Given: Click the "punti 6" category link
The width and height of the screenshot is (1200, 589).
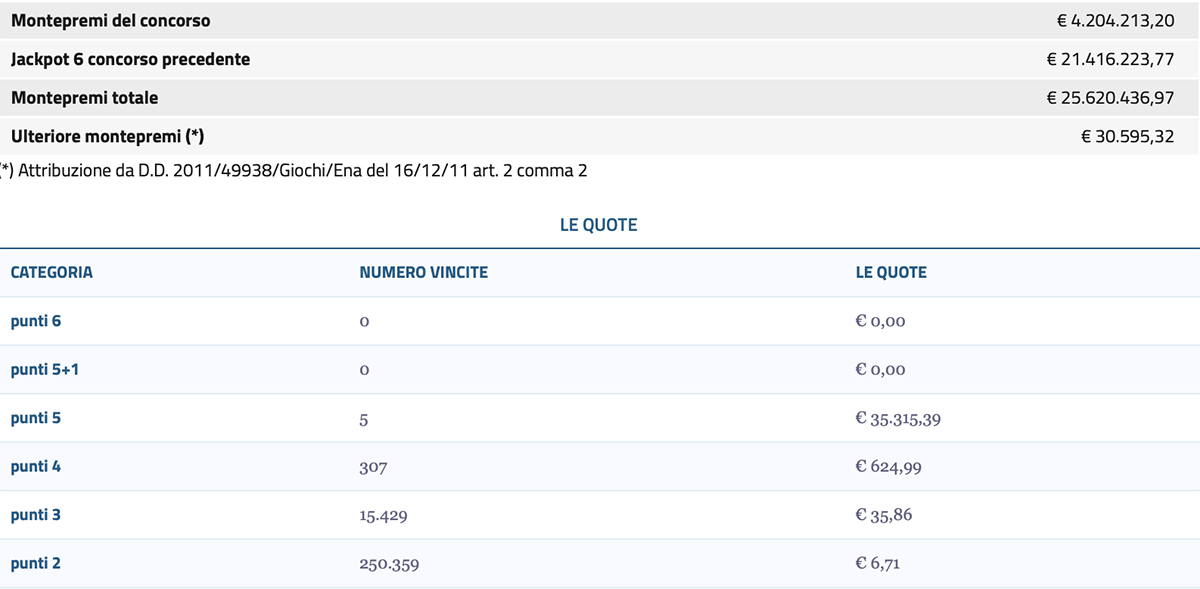Looking at the screenshot, I should click(36, 321).
